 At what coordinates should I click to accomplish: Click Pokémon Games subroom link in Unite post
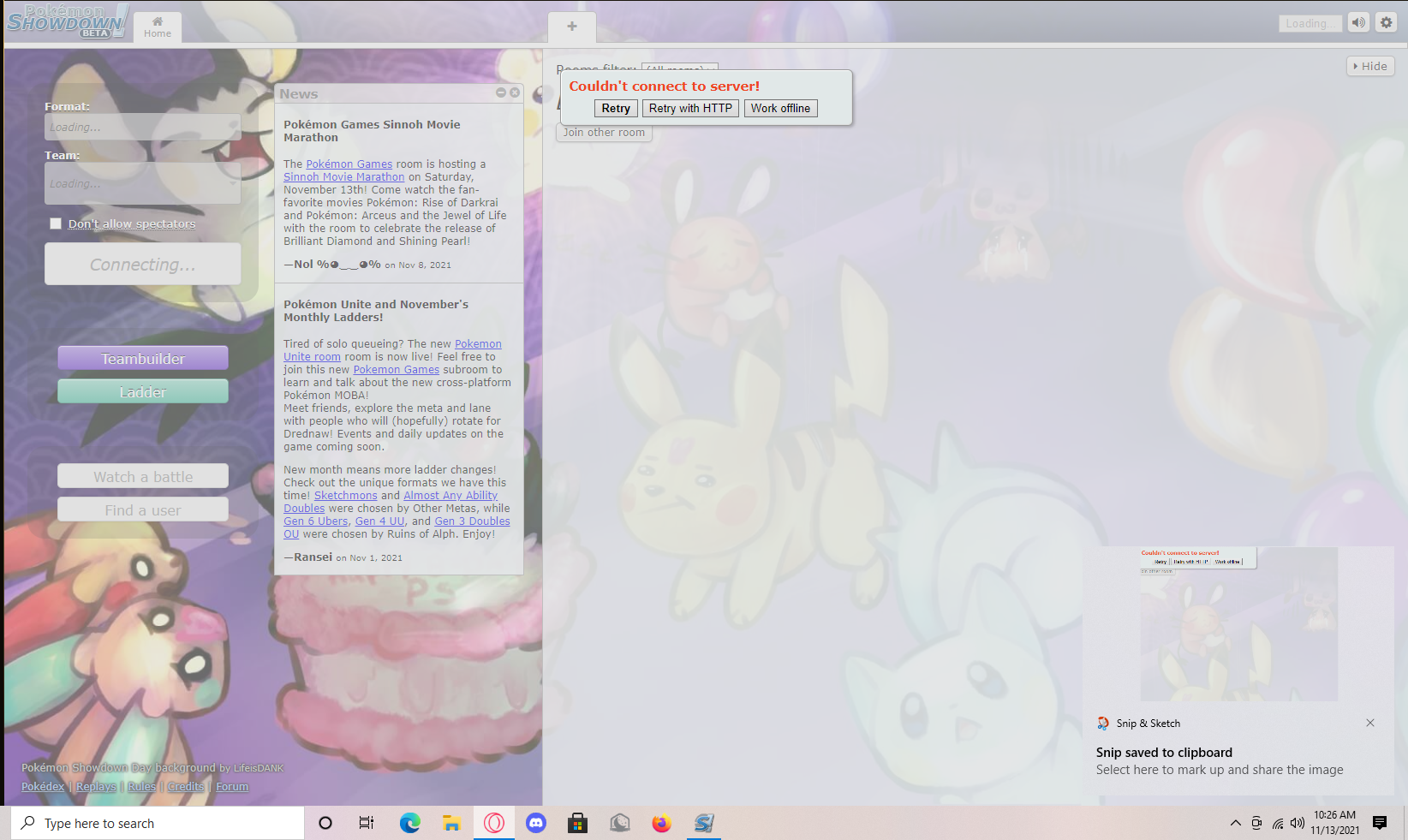coord(397,370)
